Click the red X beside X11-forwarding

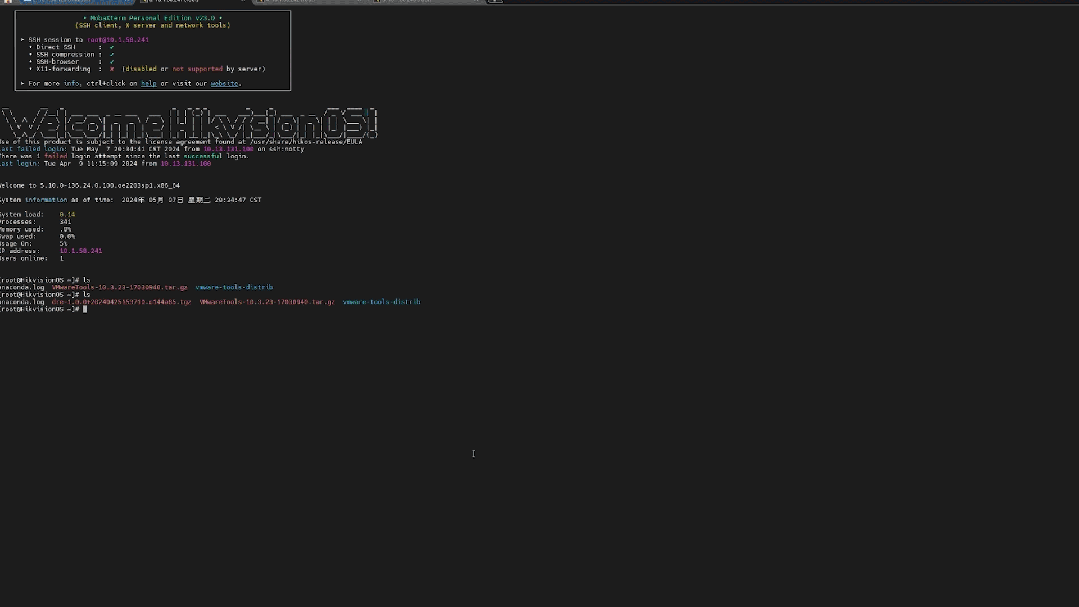tap(112, 69)
